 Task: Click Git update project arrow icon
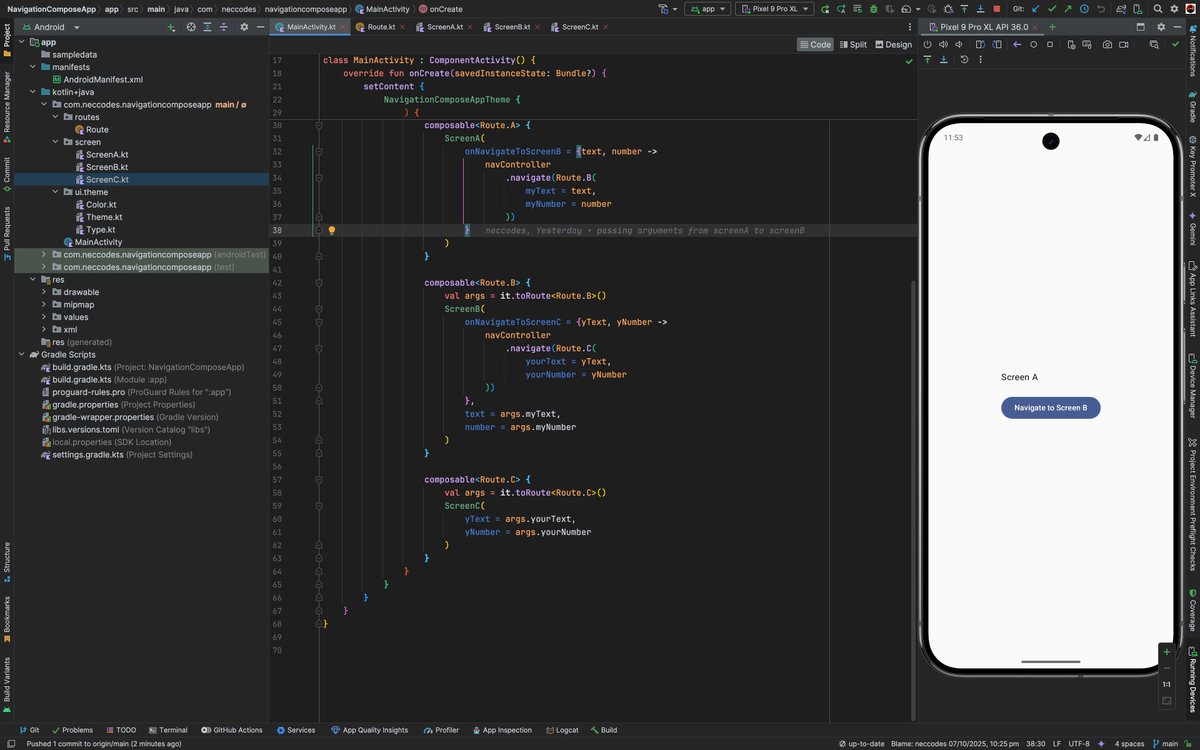(1036, 9)
